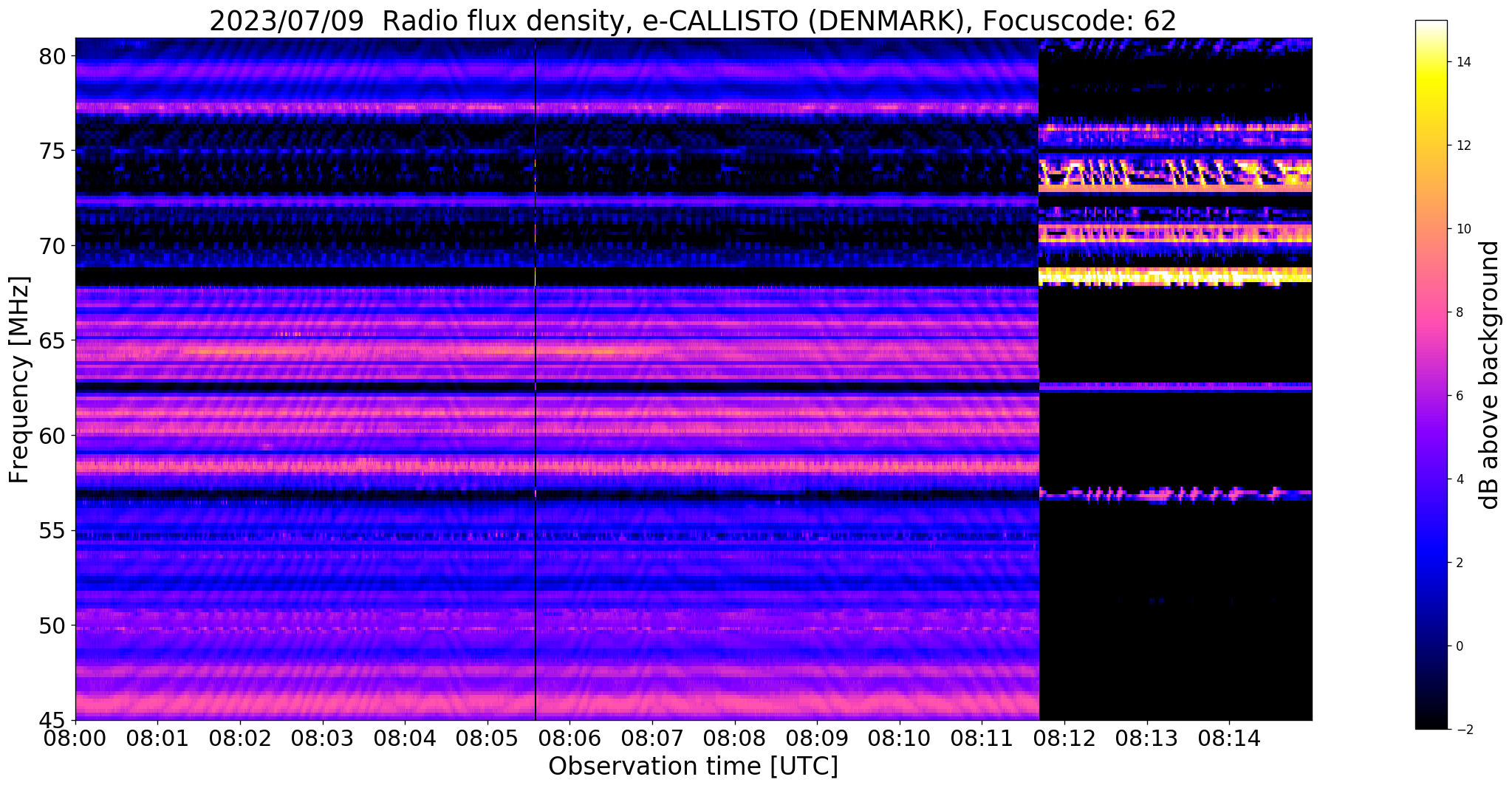Click the vertical black line near 08:05:35
The width and height of the screenshot is (1512, 788).
tap(535, 379)
